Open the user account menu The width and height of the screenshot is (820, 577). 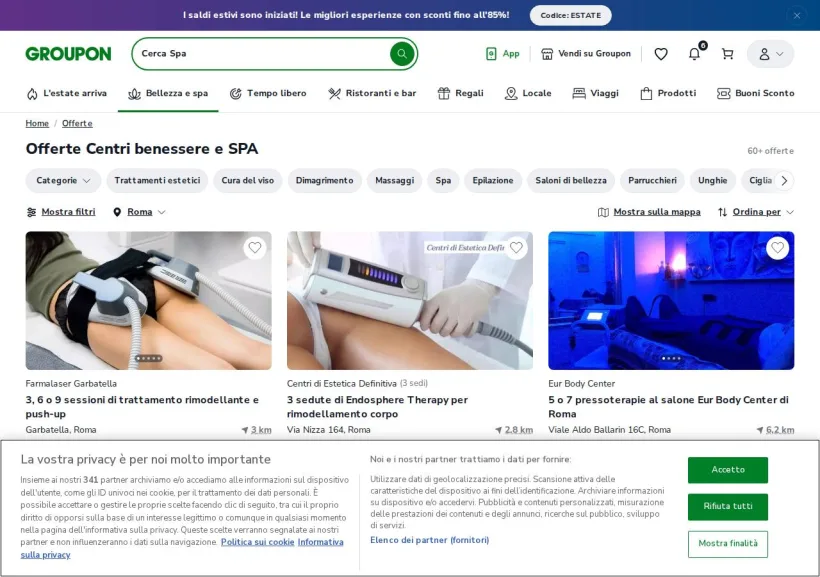tap(770, 54)
